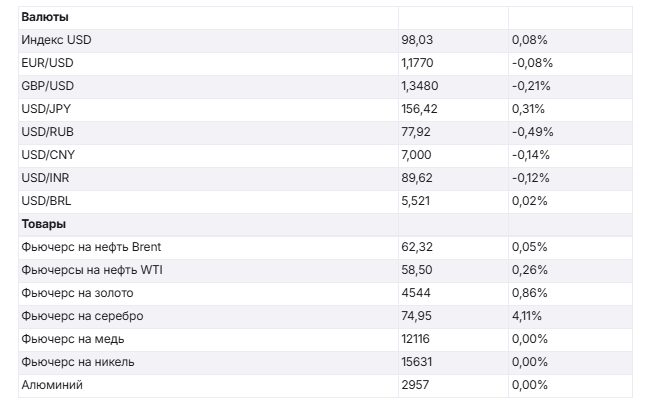Click the Фьючерс на золото label
The image size is (648, 405).
77,293
